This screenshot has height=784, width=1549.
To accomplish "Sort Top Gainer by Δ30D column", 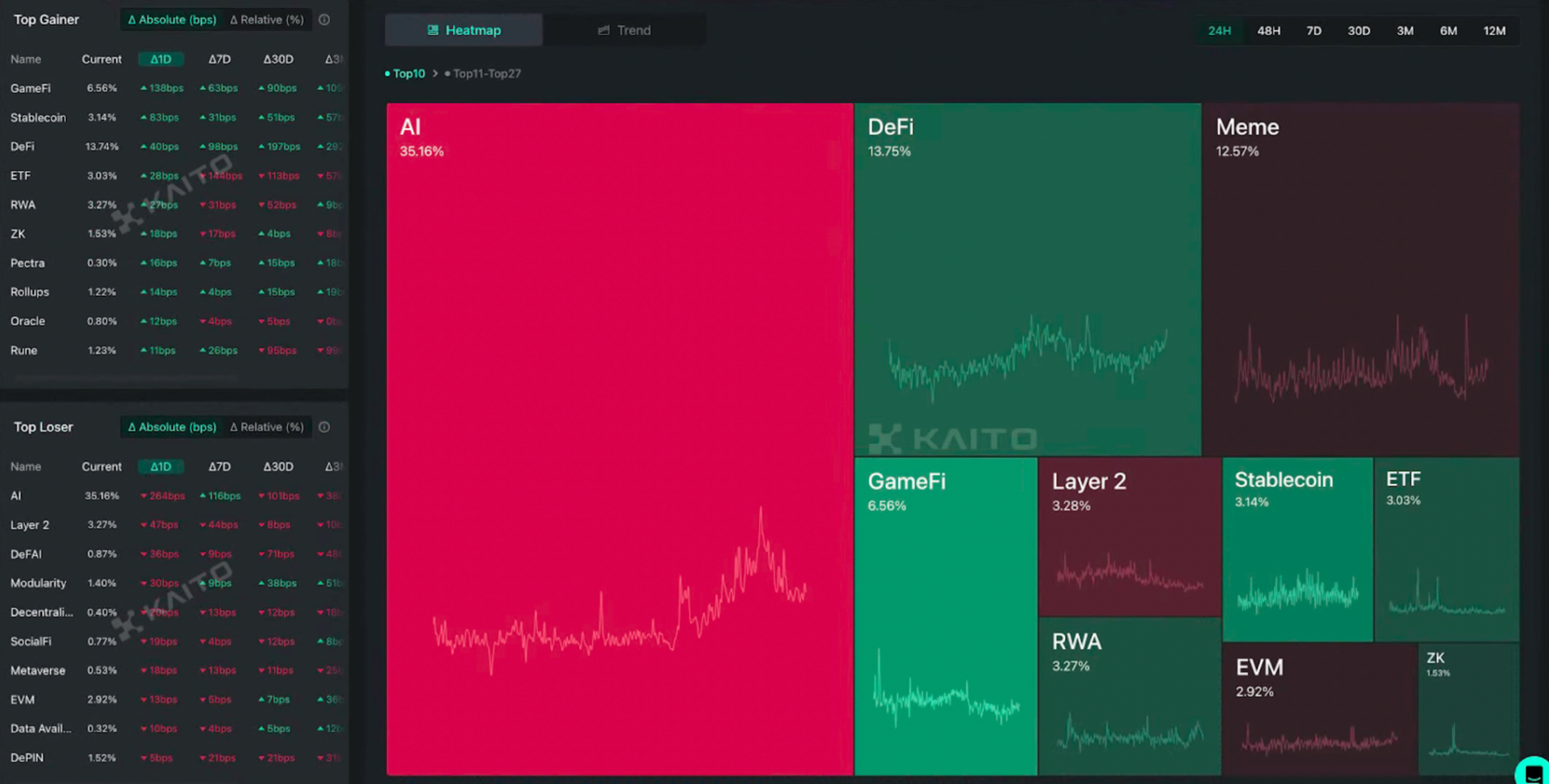I will (278, 59).
